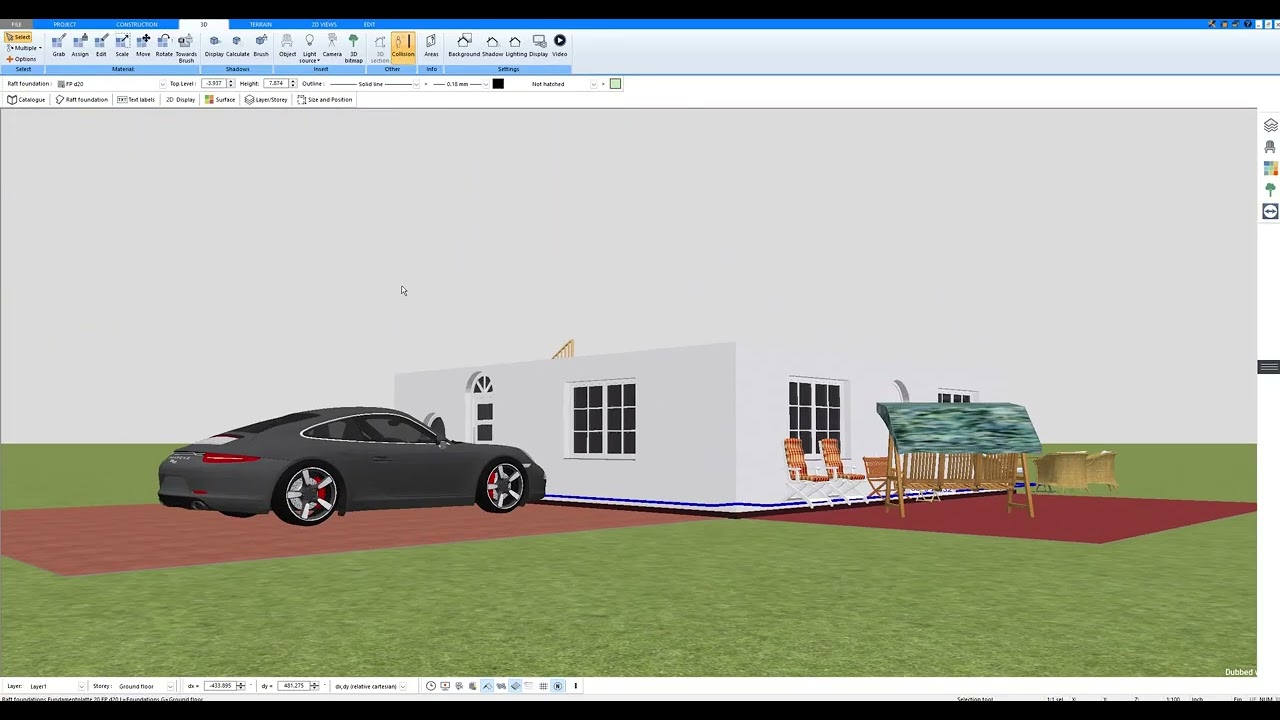This screenshot has height=720, width=1280.
Task: Switch to the PROJECT tab
Action: (65, 24)
